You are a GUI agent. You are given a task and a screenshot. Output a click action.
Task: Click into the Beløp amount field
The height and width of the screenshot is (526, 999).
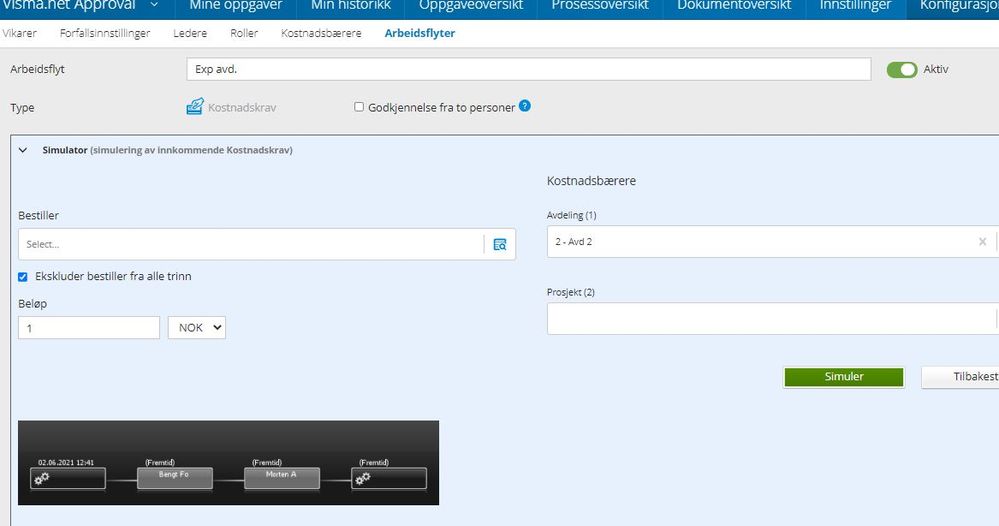click(89, 328)
